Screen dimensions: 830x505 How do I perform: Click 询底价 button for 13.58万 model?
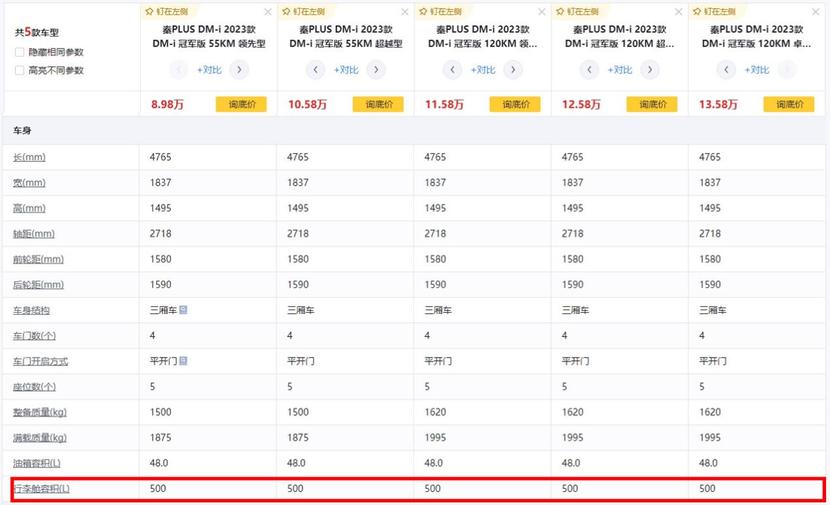tap(789, 104)
